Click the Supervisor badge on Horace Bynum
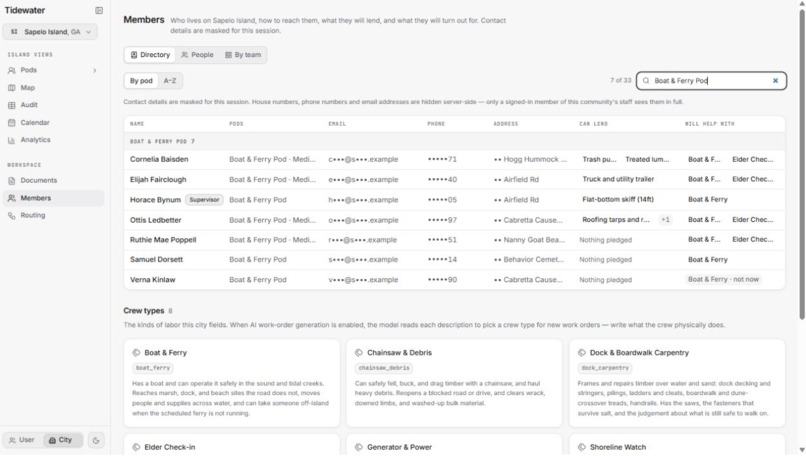The height and width of the screenshot is (456, 806). pyautogui.click(x=204, y=200)
